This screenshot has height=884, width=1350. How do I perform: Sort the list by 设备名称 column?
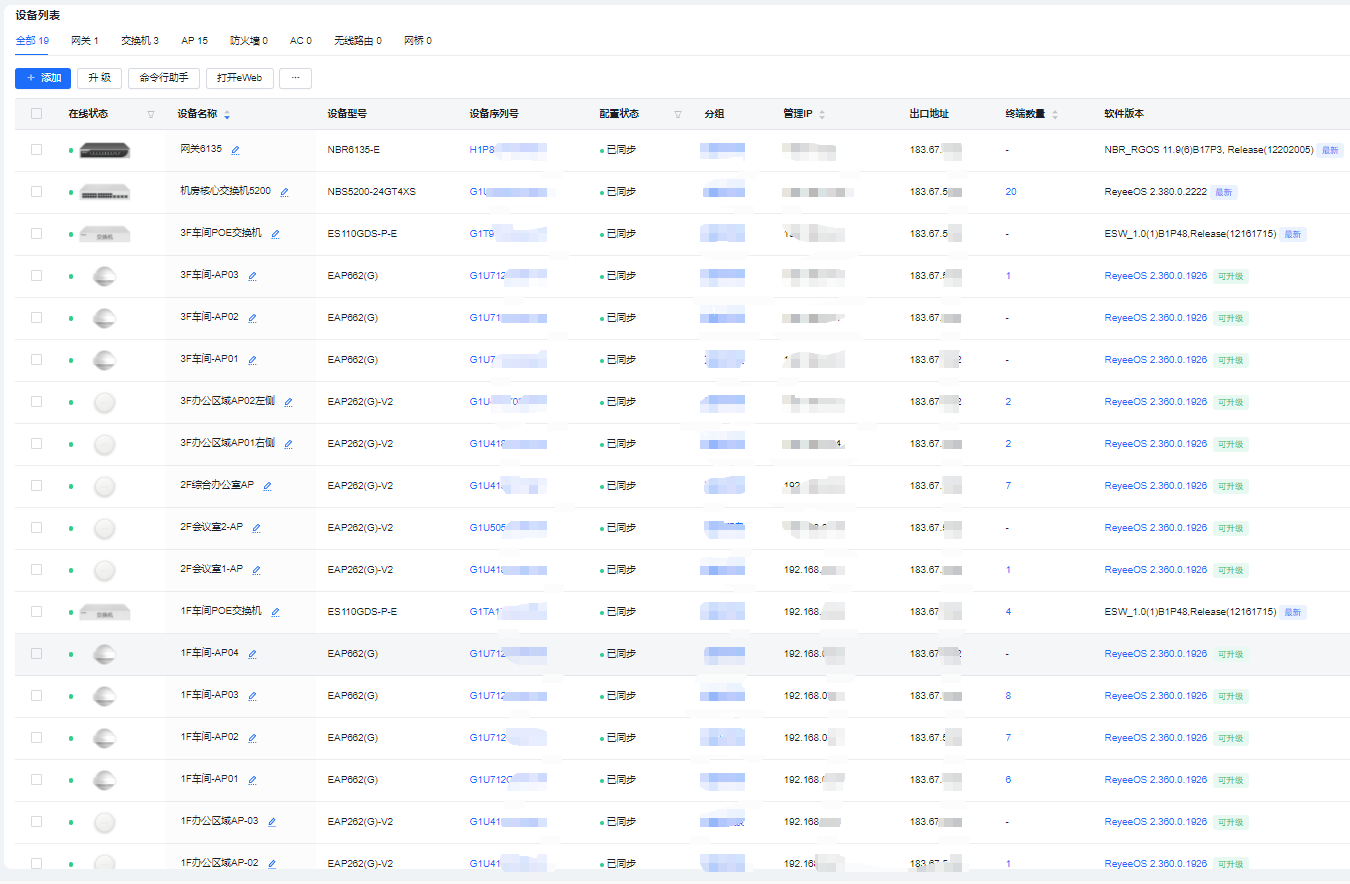pos(227,115)
